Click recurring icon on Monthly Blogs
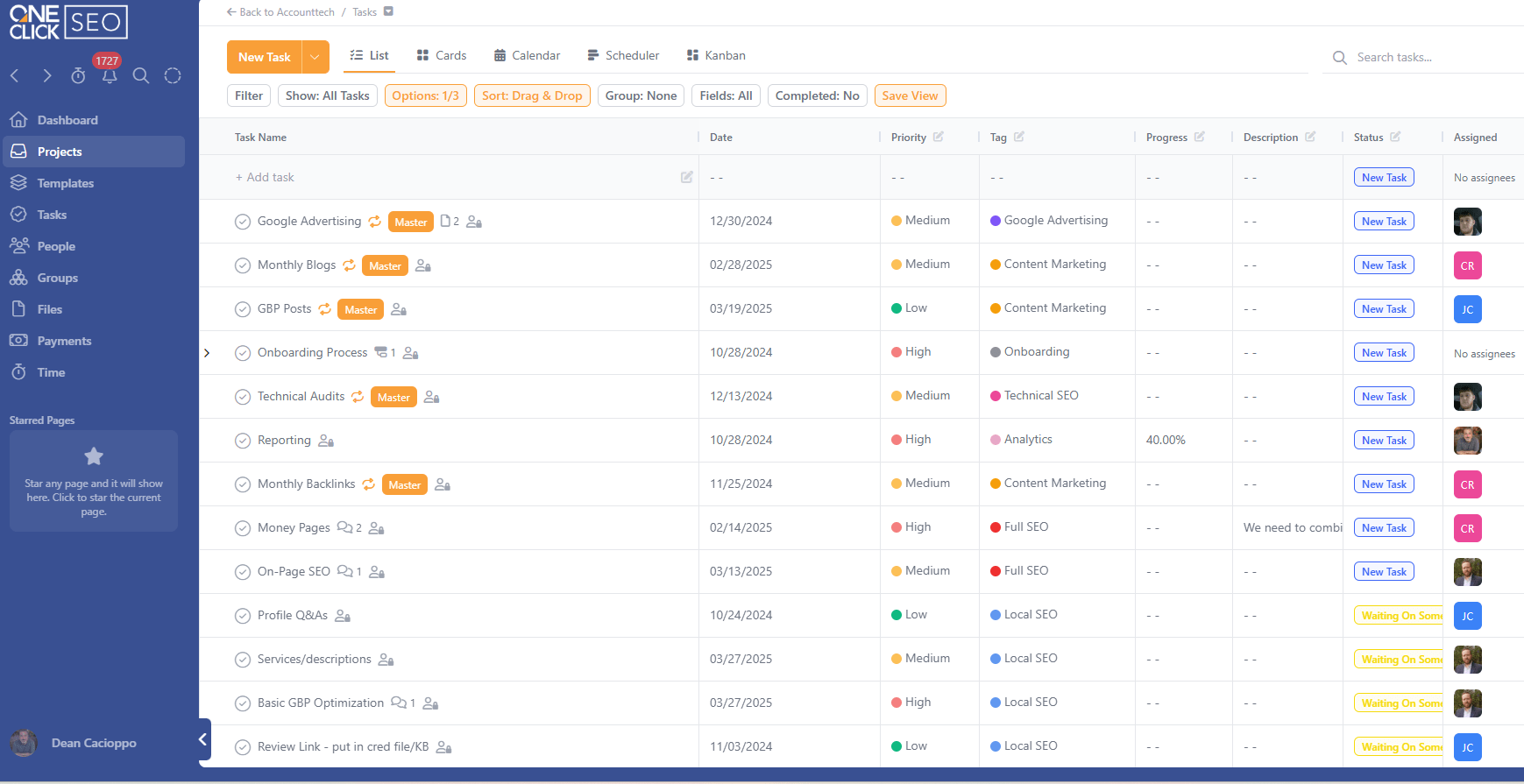The height and width of the screenshot is (784, 1524). 349,265
